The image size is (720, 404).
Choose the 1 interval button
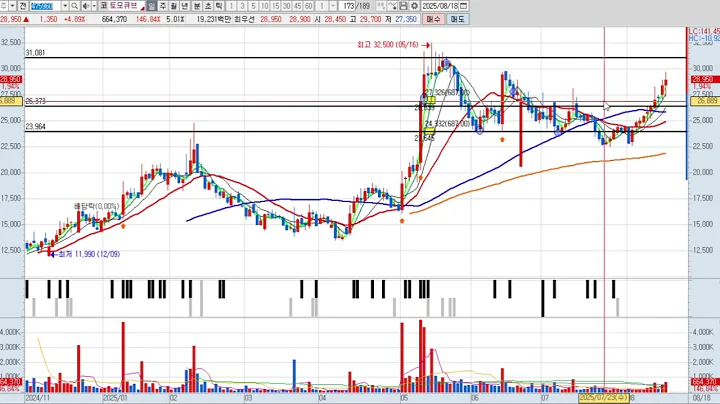(x=231, y=6)
